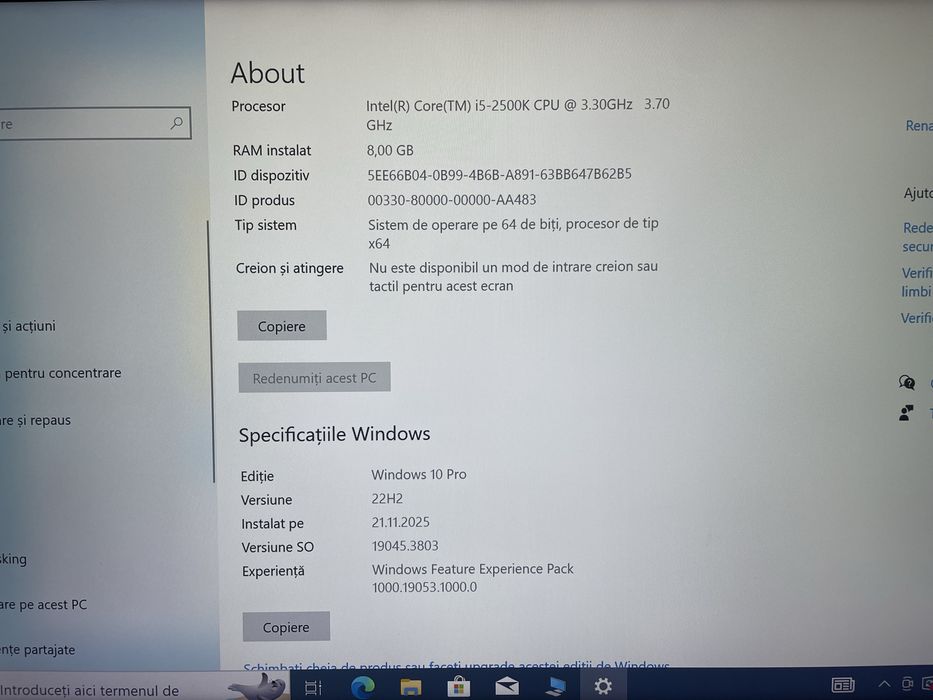This screenshot has height=700, width=933.
Task: Focus the Settings search box
Action: 95,123
